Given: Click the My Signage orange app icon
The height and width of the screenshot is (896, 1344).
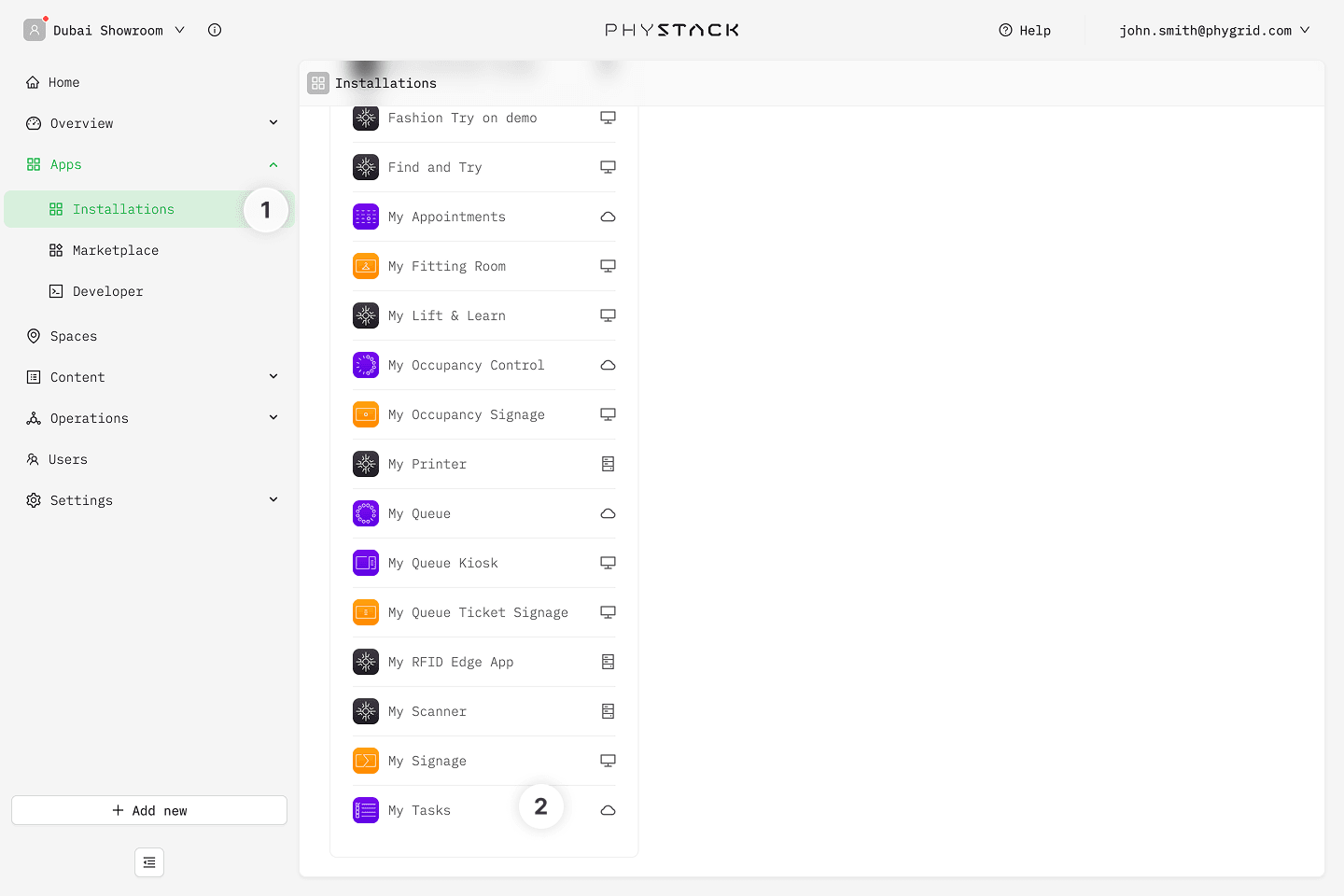Looking at the screenshot, I should (366, 761).
